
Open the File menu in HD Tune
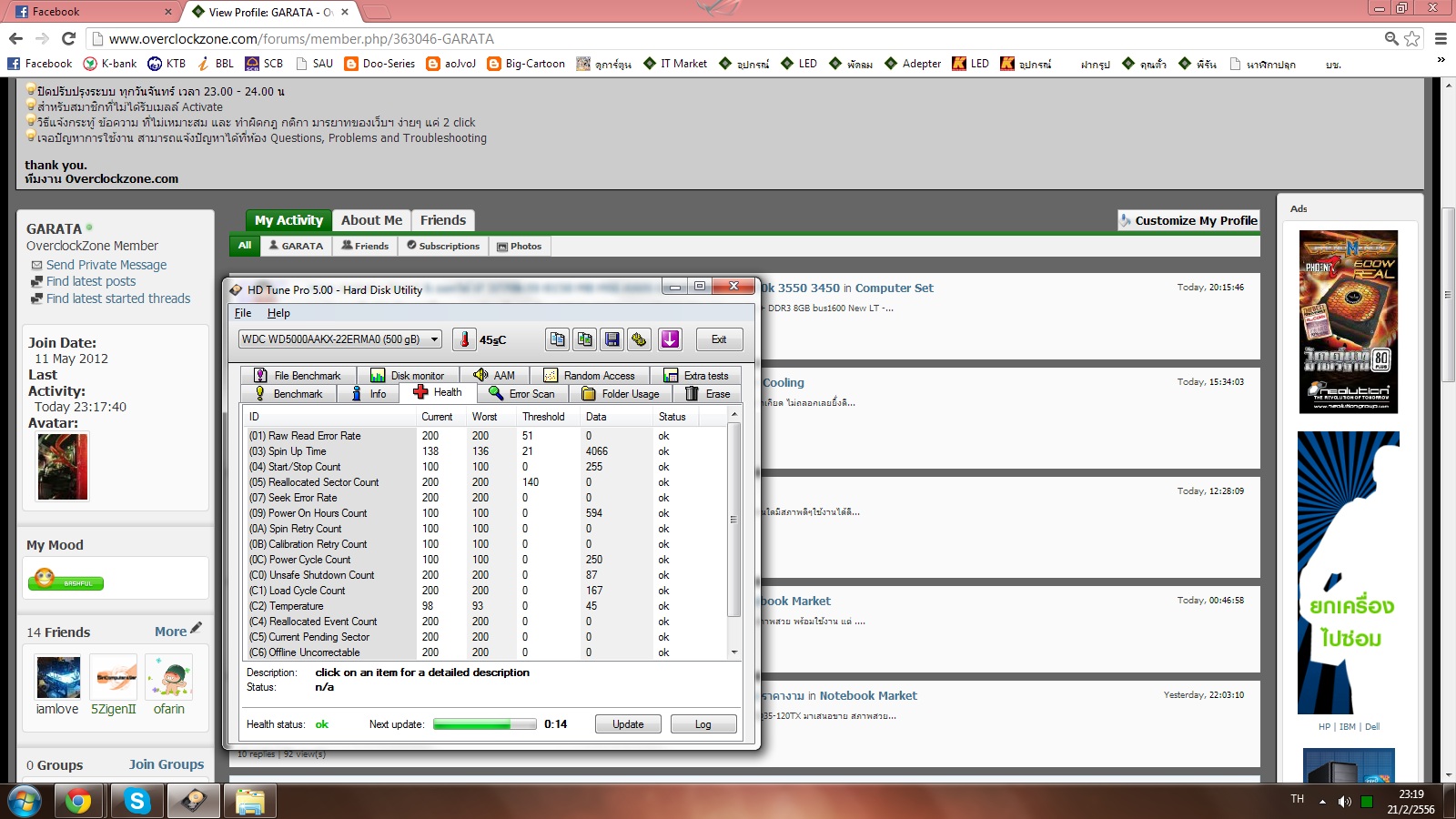coord(243,313)
